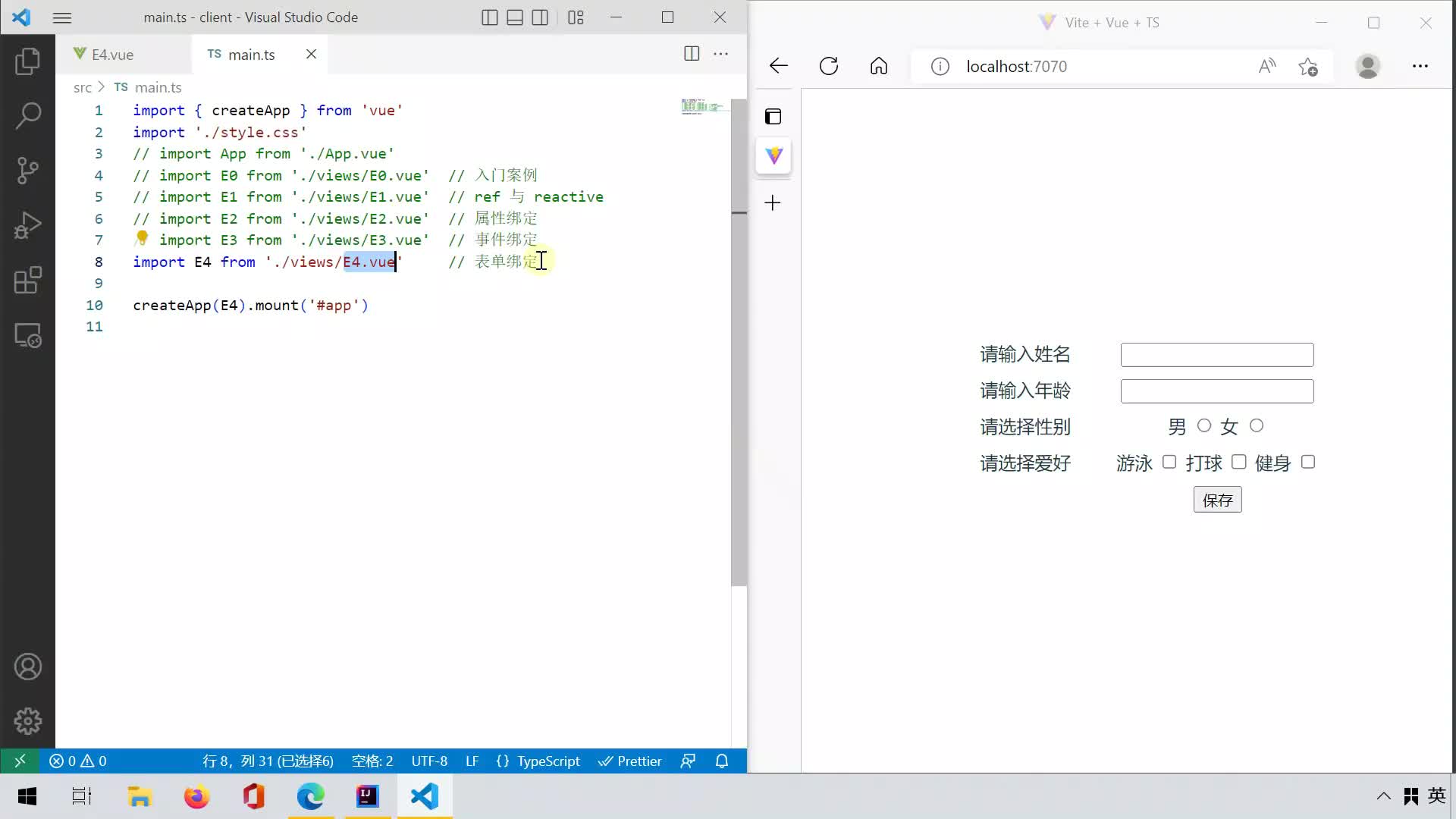Go to the browser home page
1456x819 pixels.
coord(879,66)
